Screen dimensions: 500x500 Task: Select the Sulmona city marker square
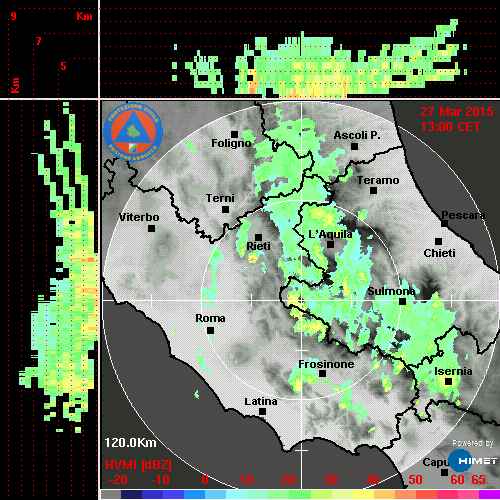[x=403, y=302]
